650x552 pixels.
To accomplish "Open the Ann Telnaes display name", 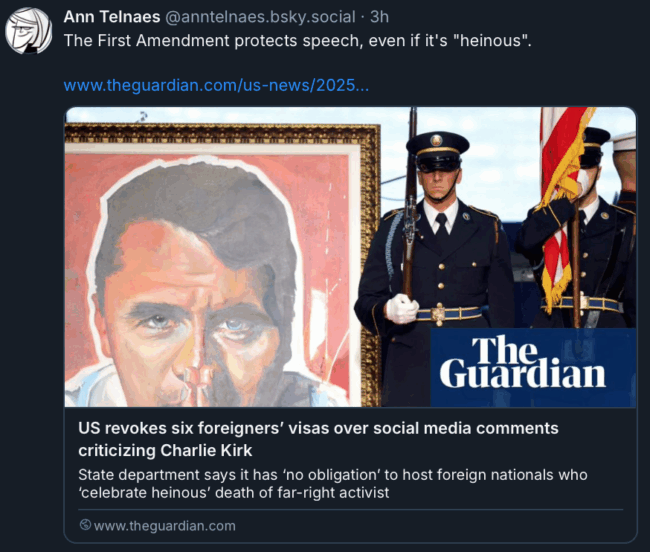I will [112, 17].
